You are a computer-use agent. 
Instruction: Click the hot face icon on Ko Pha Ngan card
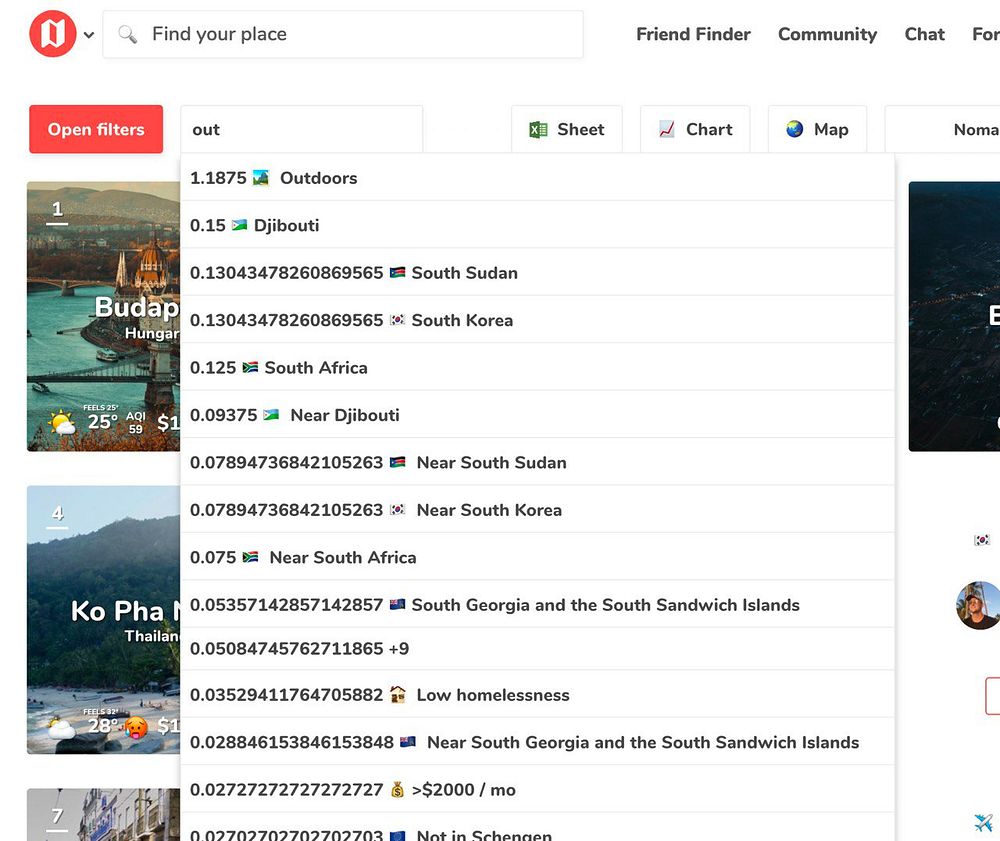coord(136,727)
